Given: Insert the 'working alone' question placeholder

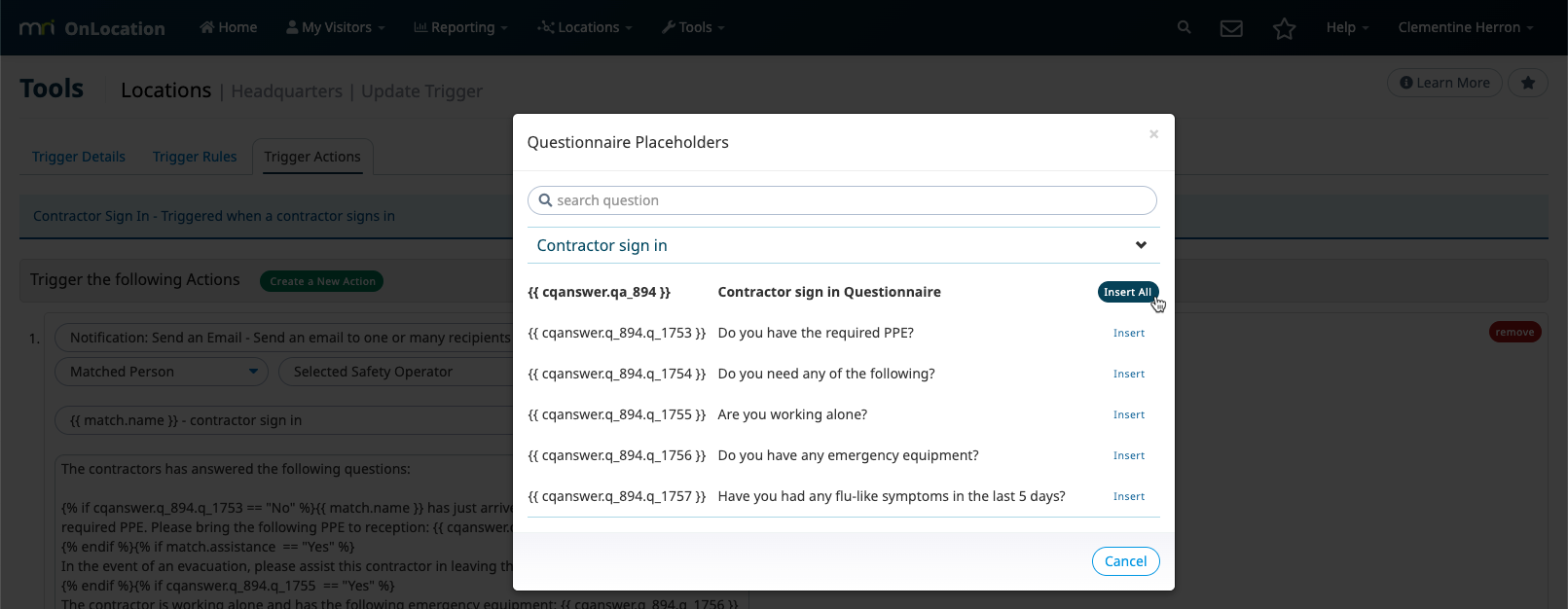Looking at the screenshot, I should point(1128,414).
